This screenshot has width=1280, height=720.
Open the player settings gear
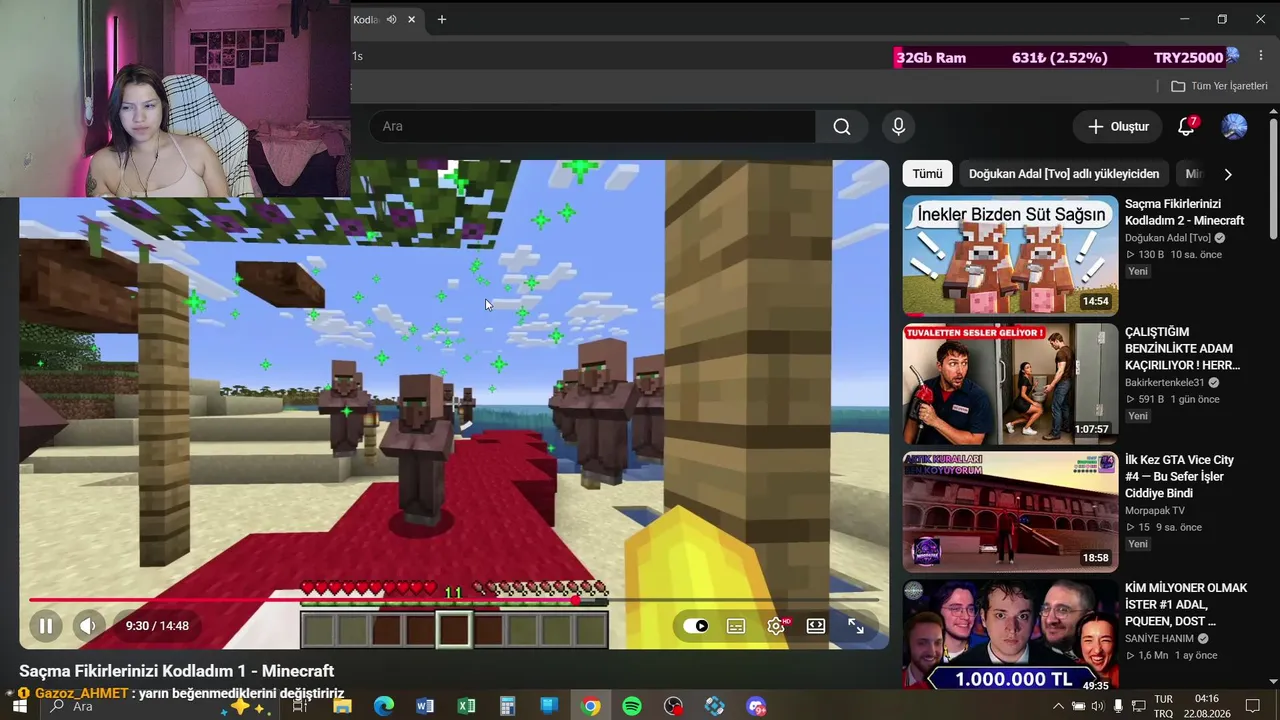(x=776, y=626)
